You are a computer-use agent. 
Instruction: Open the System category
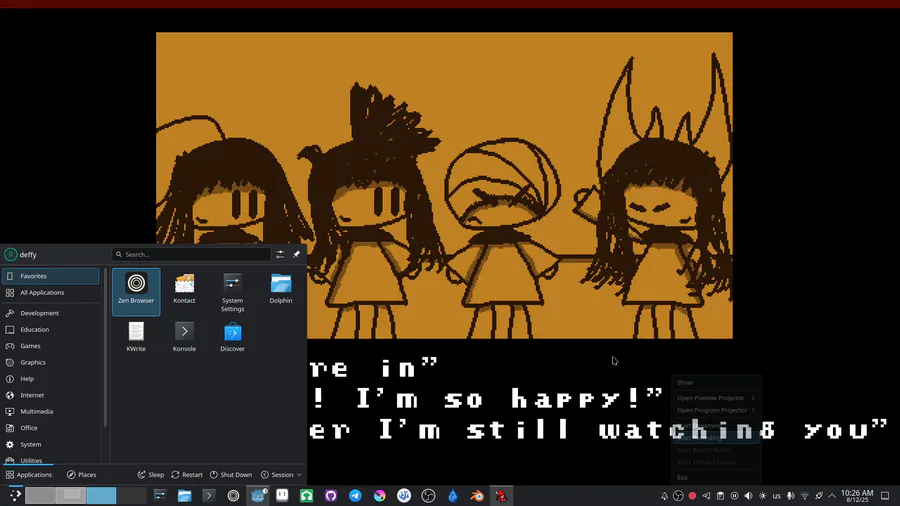pyautogui.click(x=51, y=444)
